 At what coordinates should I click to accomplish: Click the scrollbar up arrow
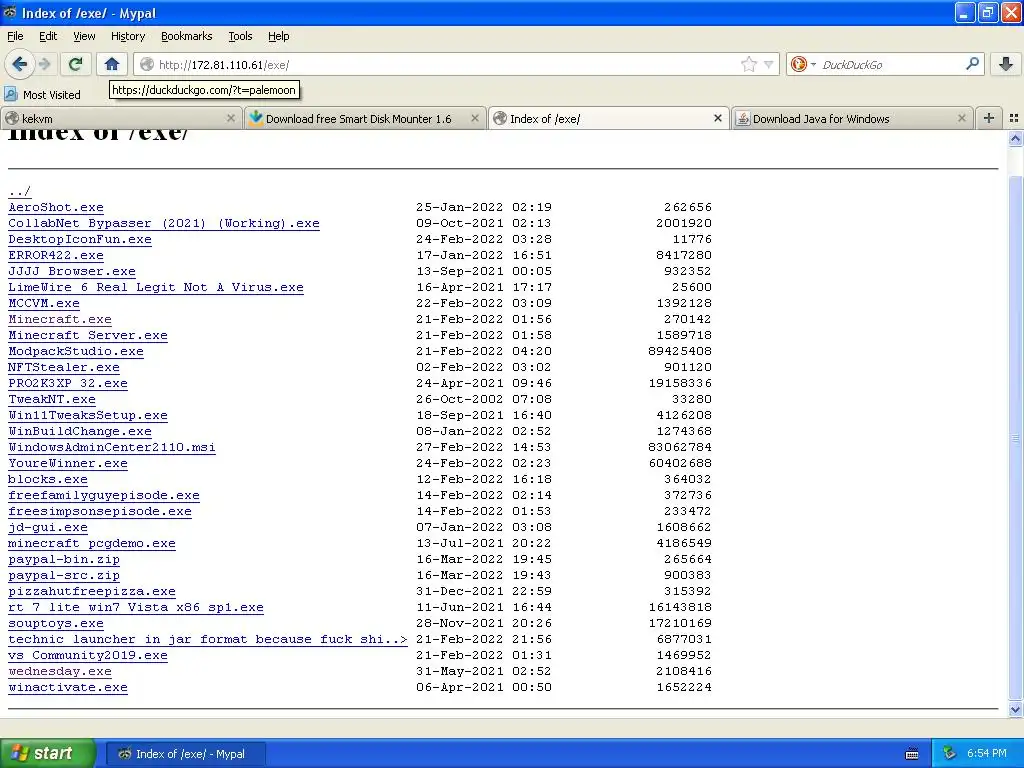[1015, 138]
